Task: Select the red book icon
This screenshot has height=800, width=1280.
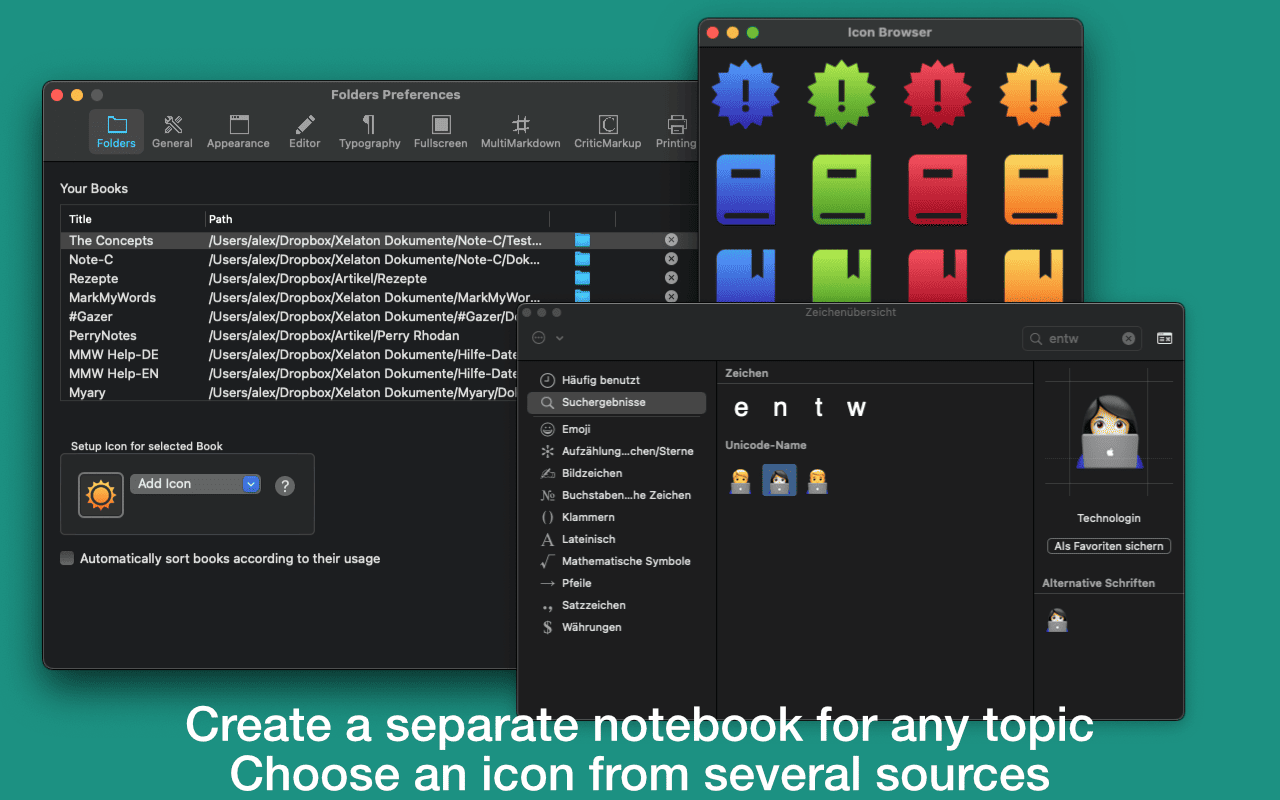Action: pyautogui.click(x=937, y=189)
